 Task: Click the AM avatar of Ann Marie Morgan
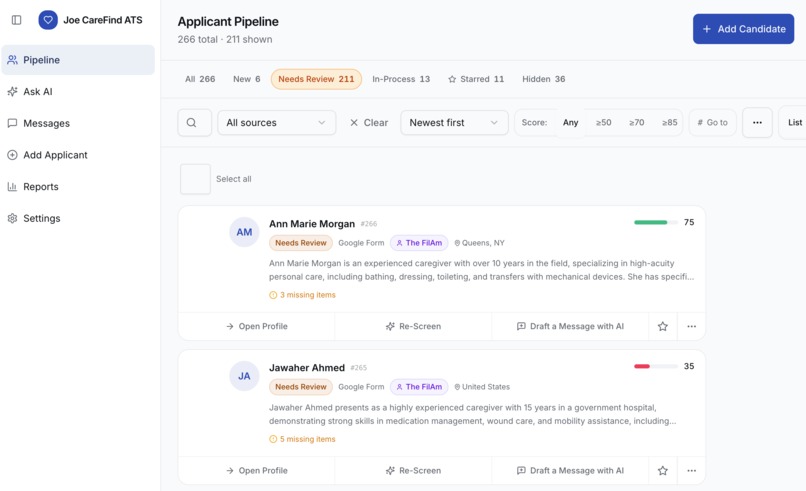click(244, 232)
